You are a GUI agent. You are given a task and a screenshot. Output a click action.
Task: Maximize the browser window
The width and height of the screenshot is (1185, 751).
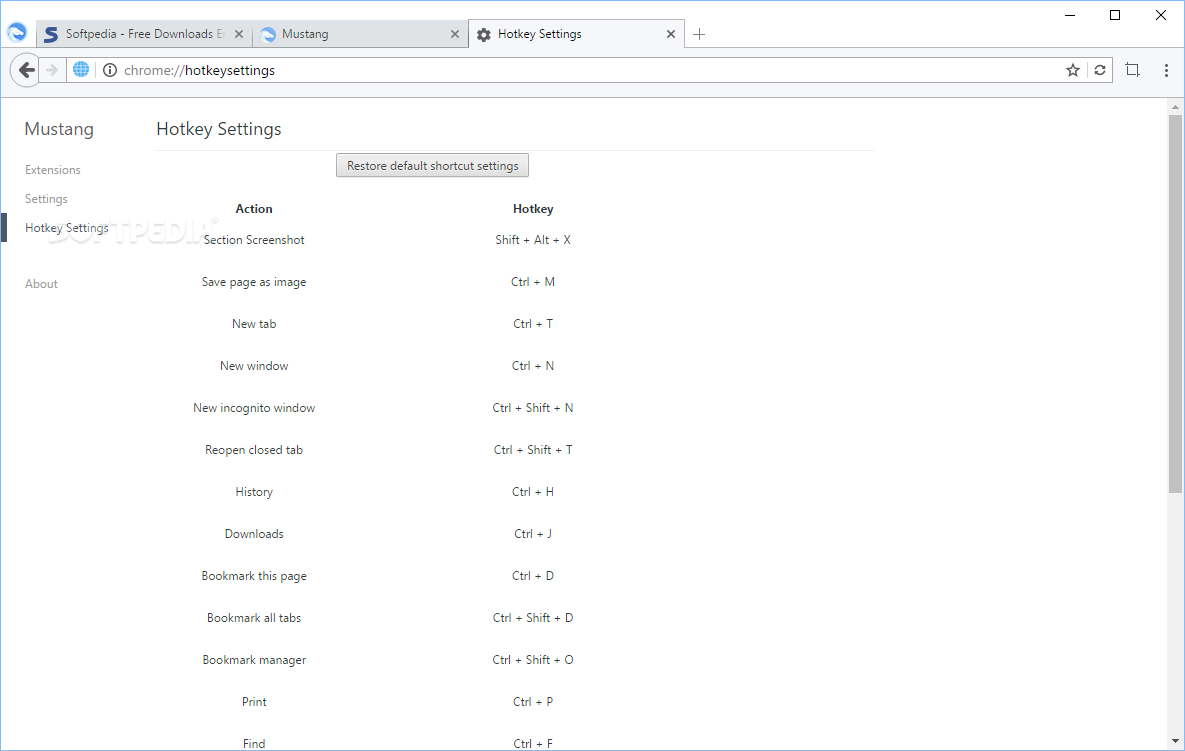point(1115,15)
